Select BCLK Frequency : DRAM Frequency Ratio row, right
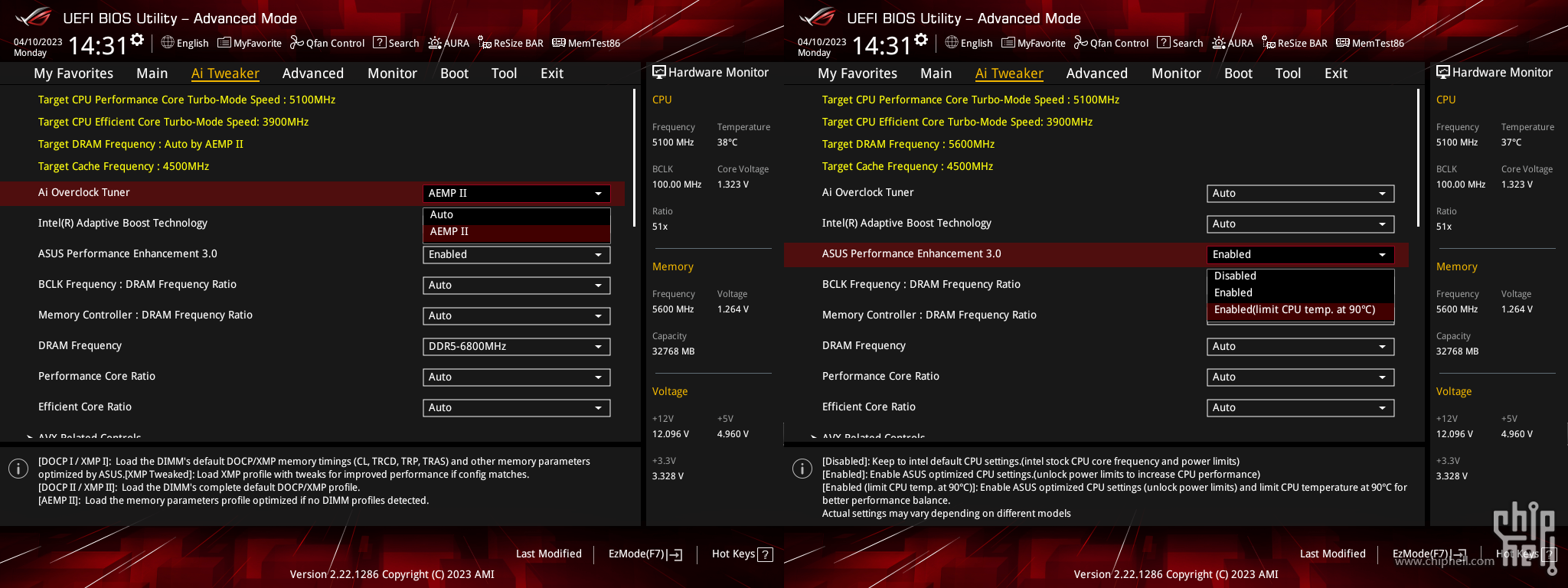This screenshot has width=1568, height=588. tap(1096, 285)
